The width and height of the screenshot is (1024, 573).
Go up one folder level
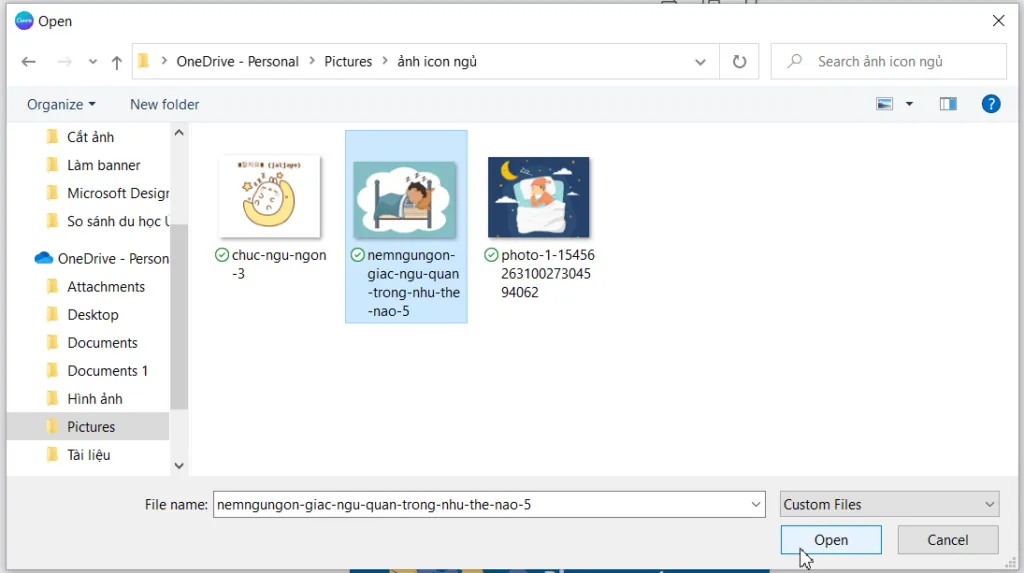(x=116, y=62)
